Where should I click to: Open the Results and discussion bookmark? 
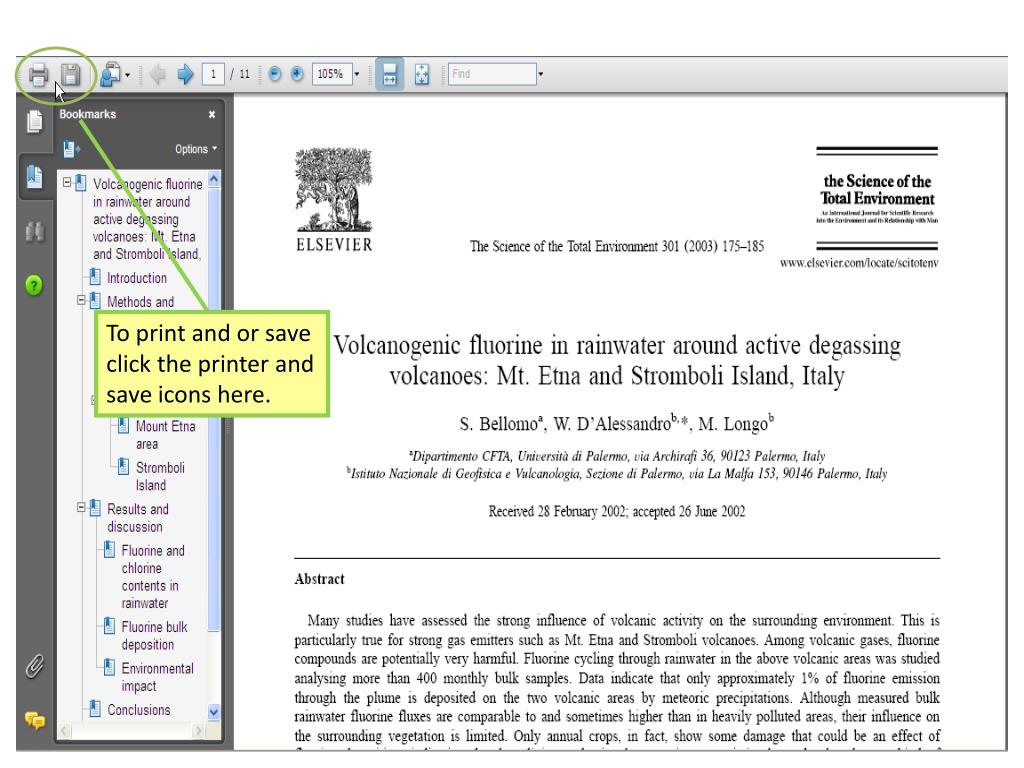[x=138, y=517]
